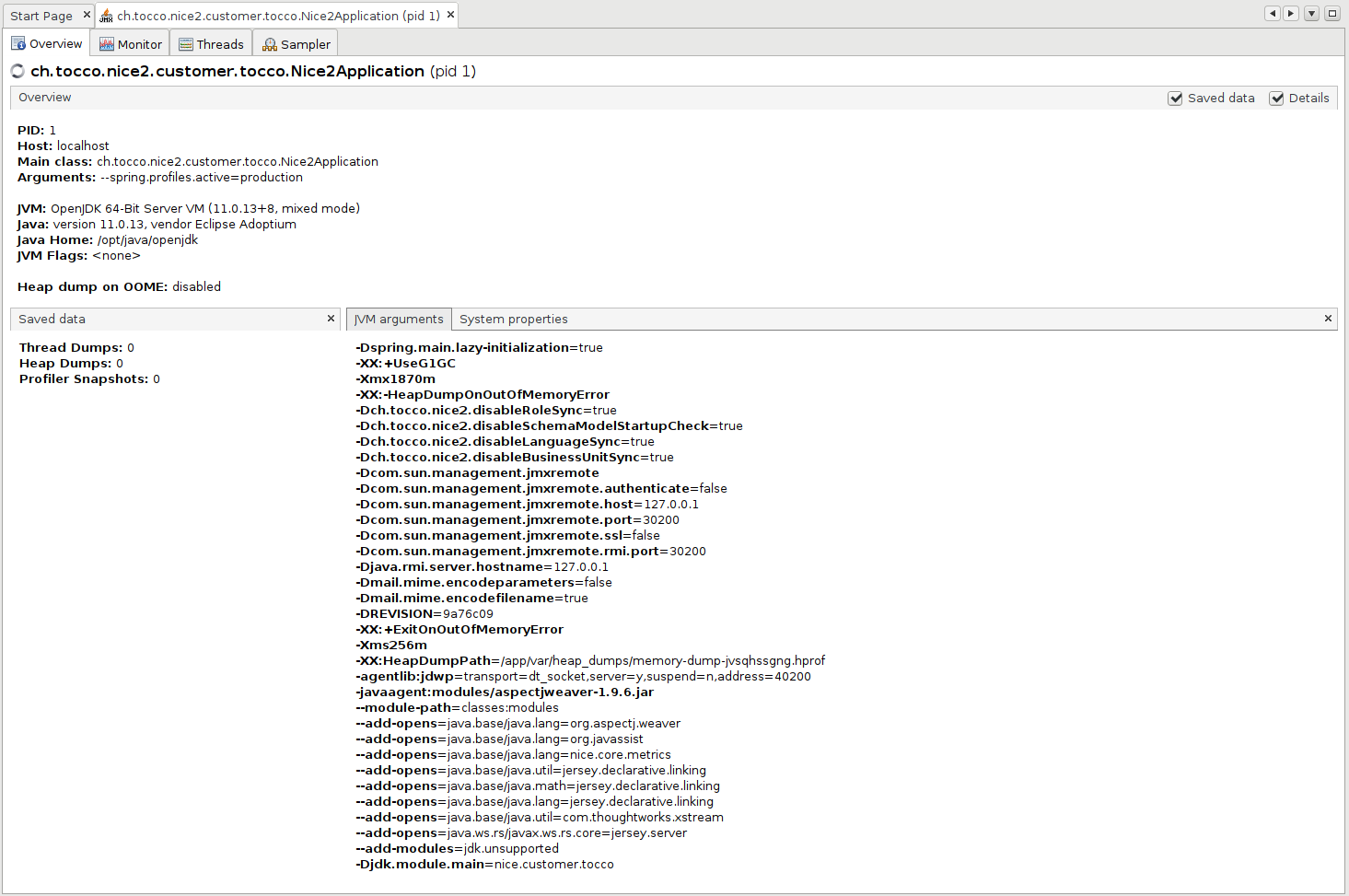Click the jmxremote.port=30200 argument

pos(518,519)
